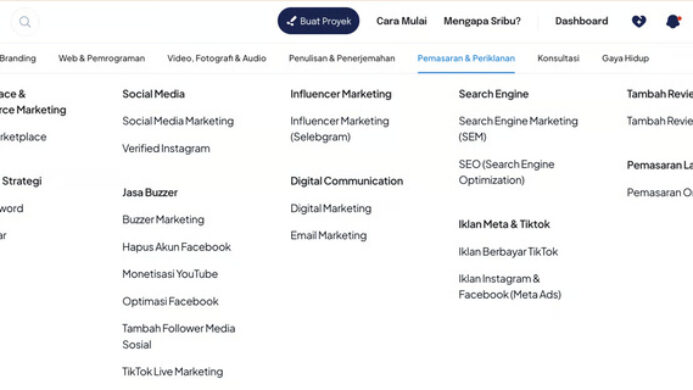Open Mengapa Sribu? page
This screenshot has height=390, width=693.
point(482,21)
